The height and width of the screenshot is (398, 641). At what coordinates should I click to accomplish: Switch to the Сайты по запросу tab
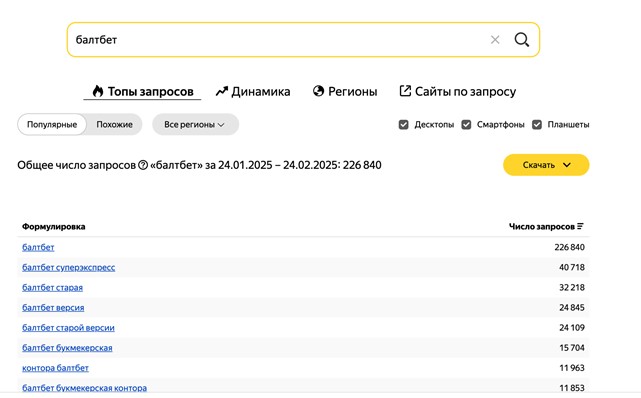click(457, 91)
